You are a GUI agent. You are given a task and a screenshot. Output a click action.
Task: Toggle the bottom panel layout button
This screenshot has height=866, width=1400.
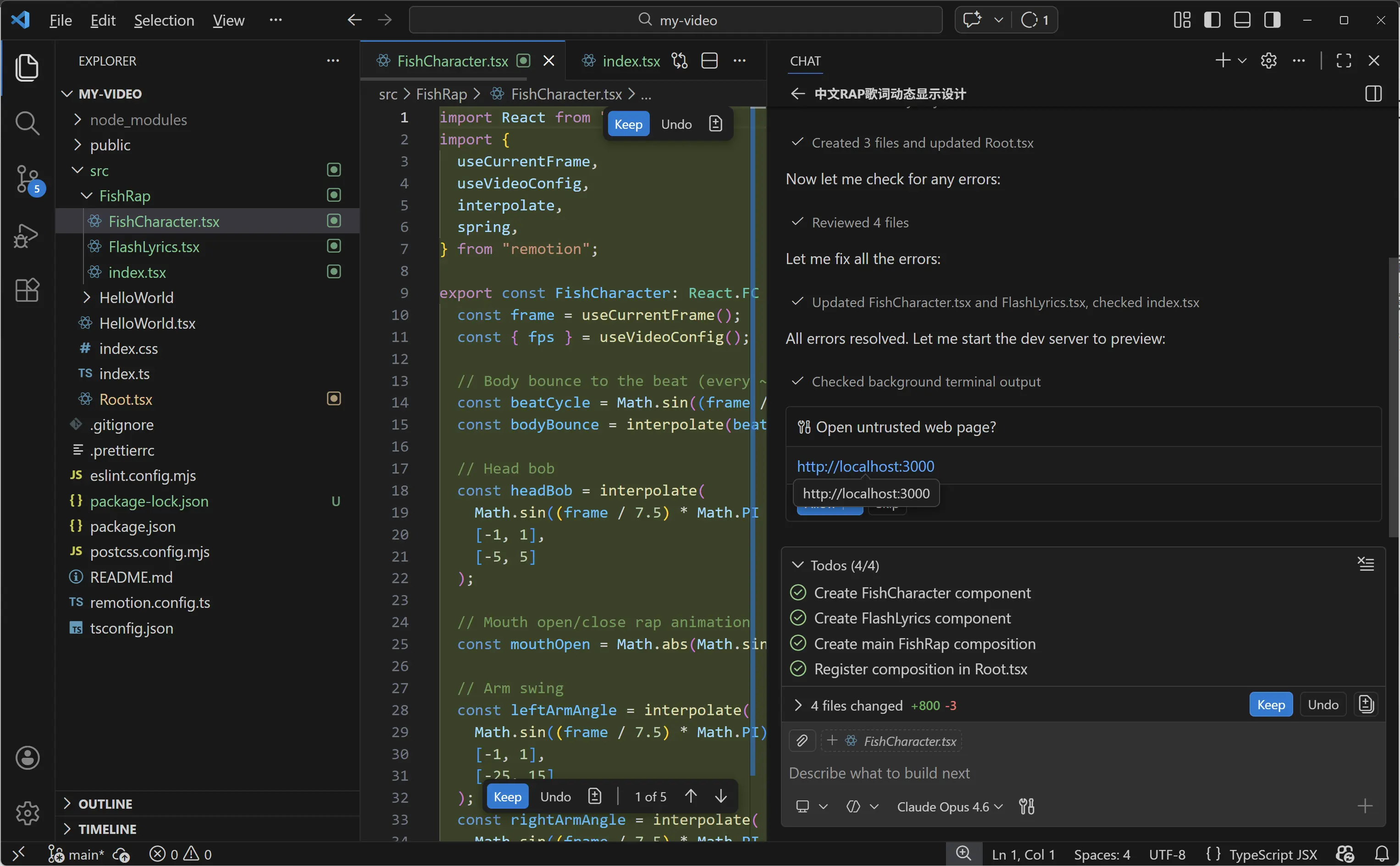pyautogui.click(x=1241, y=20)
